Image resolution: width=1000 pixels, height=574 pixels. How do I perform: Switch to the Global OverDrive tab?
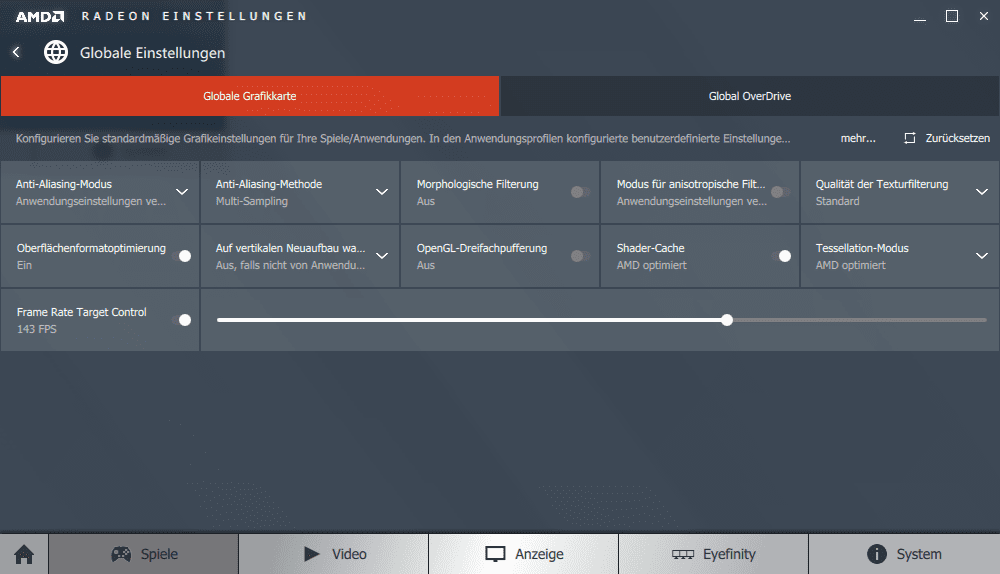tap(750, 96)
